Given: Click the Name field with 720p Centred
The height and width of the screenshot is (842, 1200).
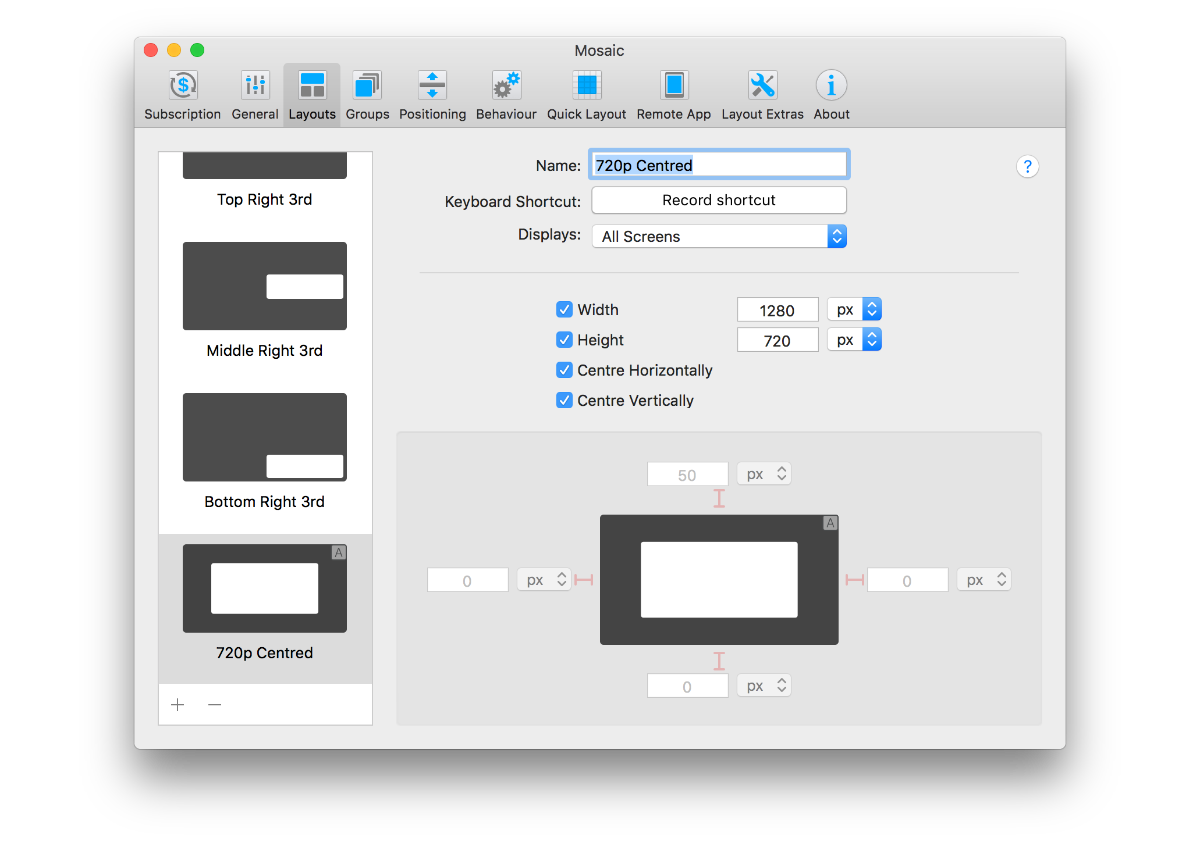Looking at the screenshot, I should pyautogui.click(x=719, y=165).
